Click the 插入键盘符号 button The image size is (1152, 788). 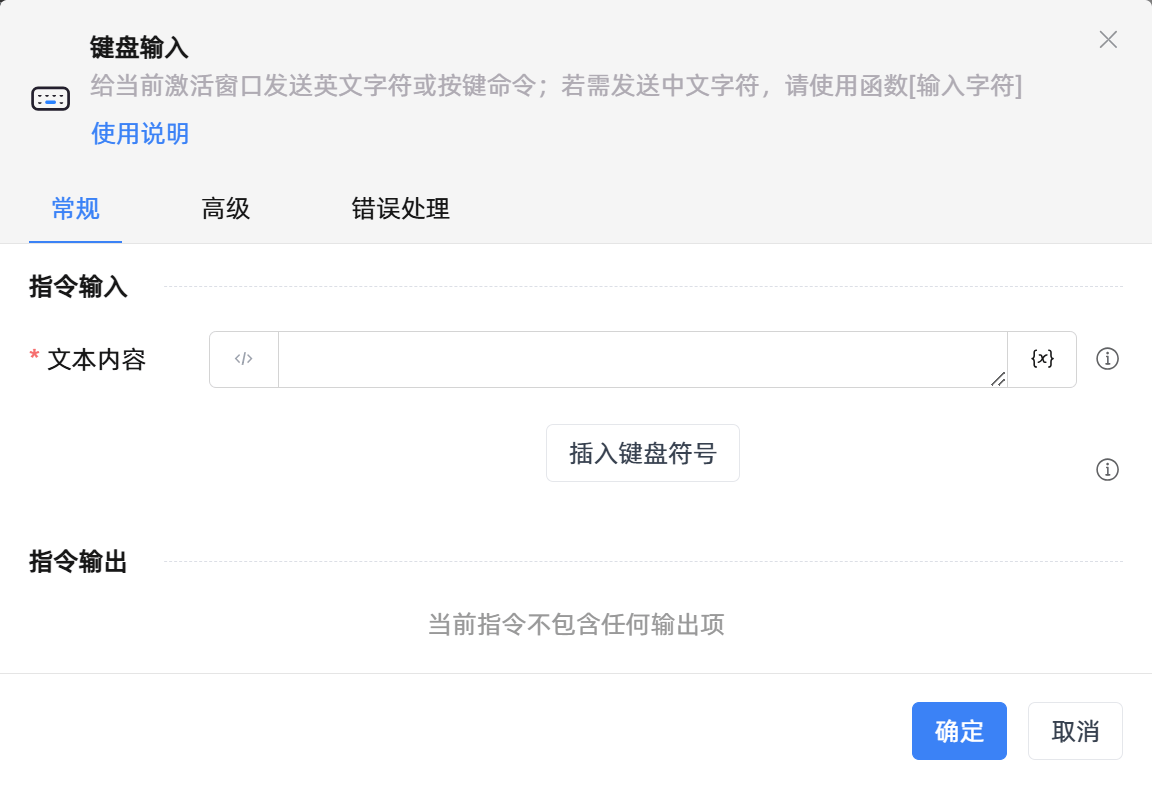(x=642, y=452)
